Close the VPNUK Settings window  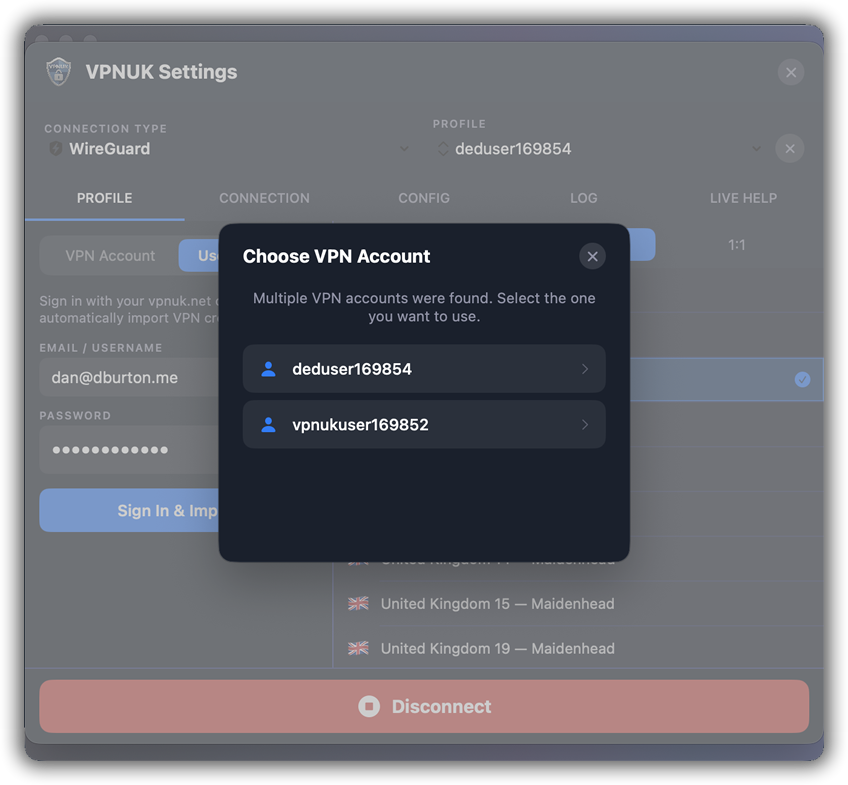(791, 72)
